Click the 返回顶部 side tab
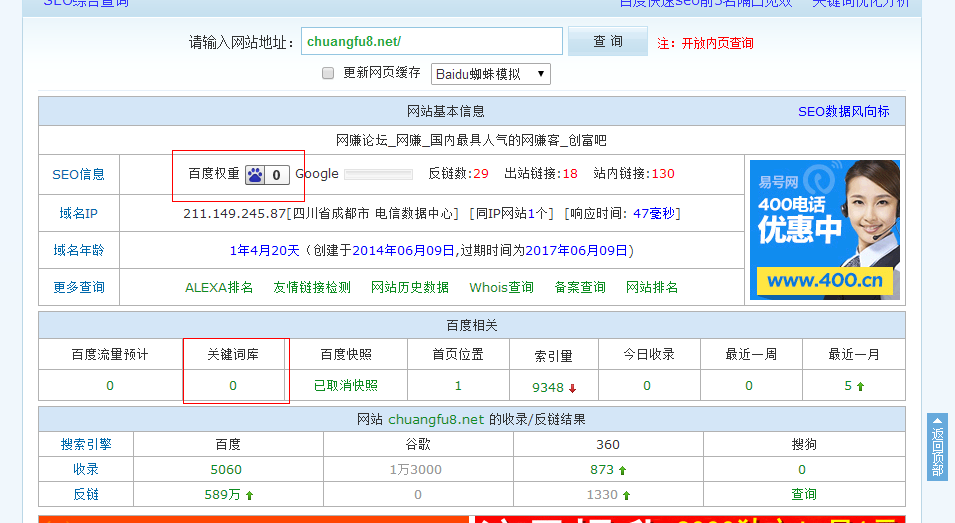Viewport: 955px width, 523px height. coord(937,447)
